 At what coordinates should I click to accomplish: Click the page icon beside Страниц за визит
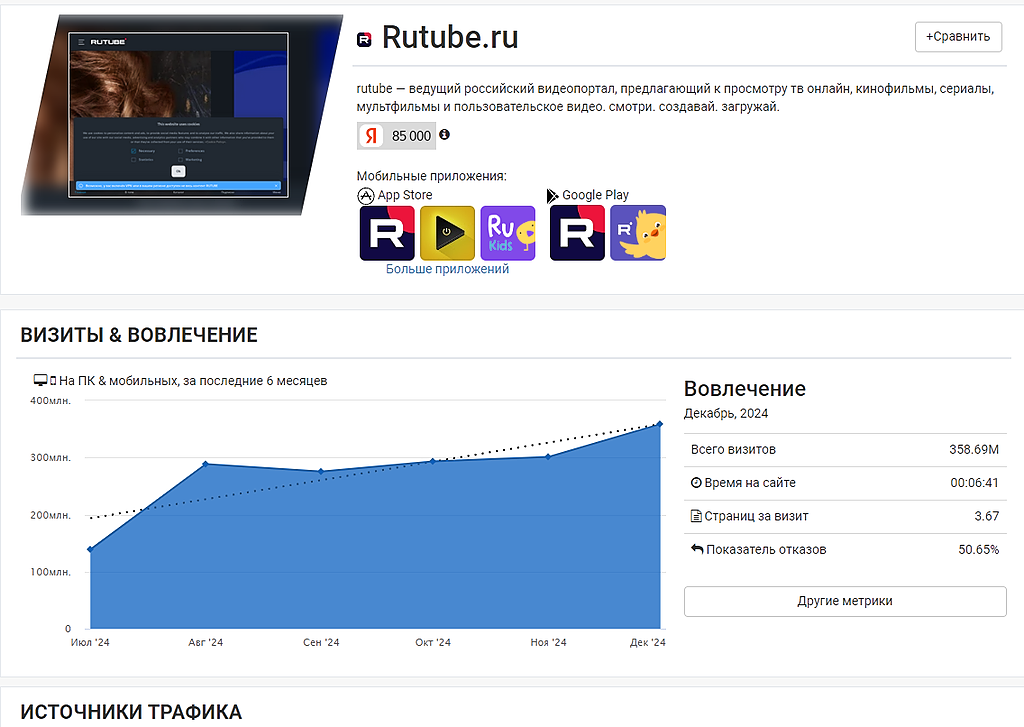(696, 516)
